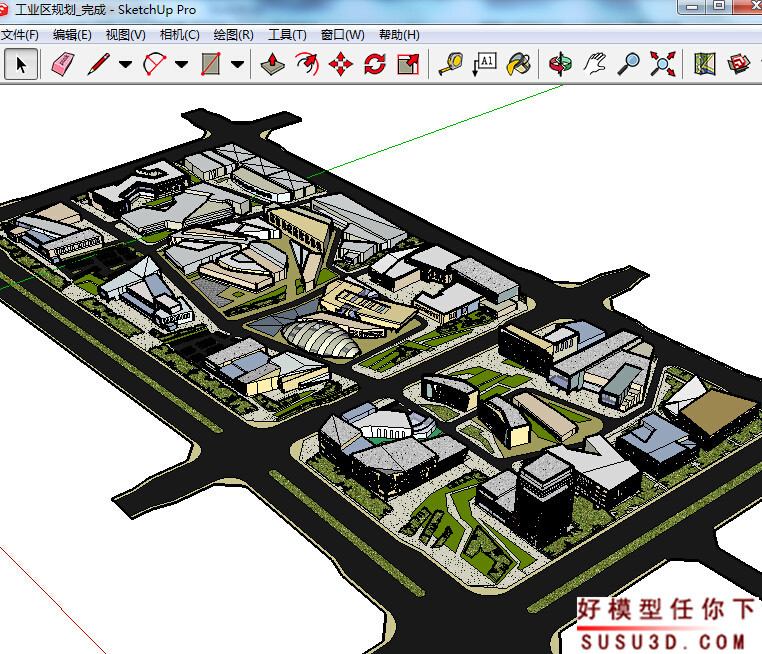Open the 编辑(E) menu
The width and height of the screenshot is (762, 654).
coord(72,35)
